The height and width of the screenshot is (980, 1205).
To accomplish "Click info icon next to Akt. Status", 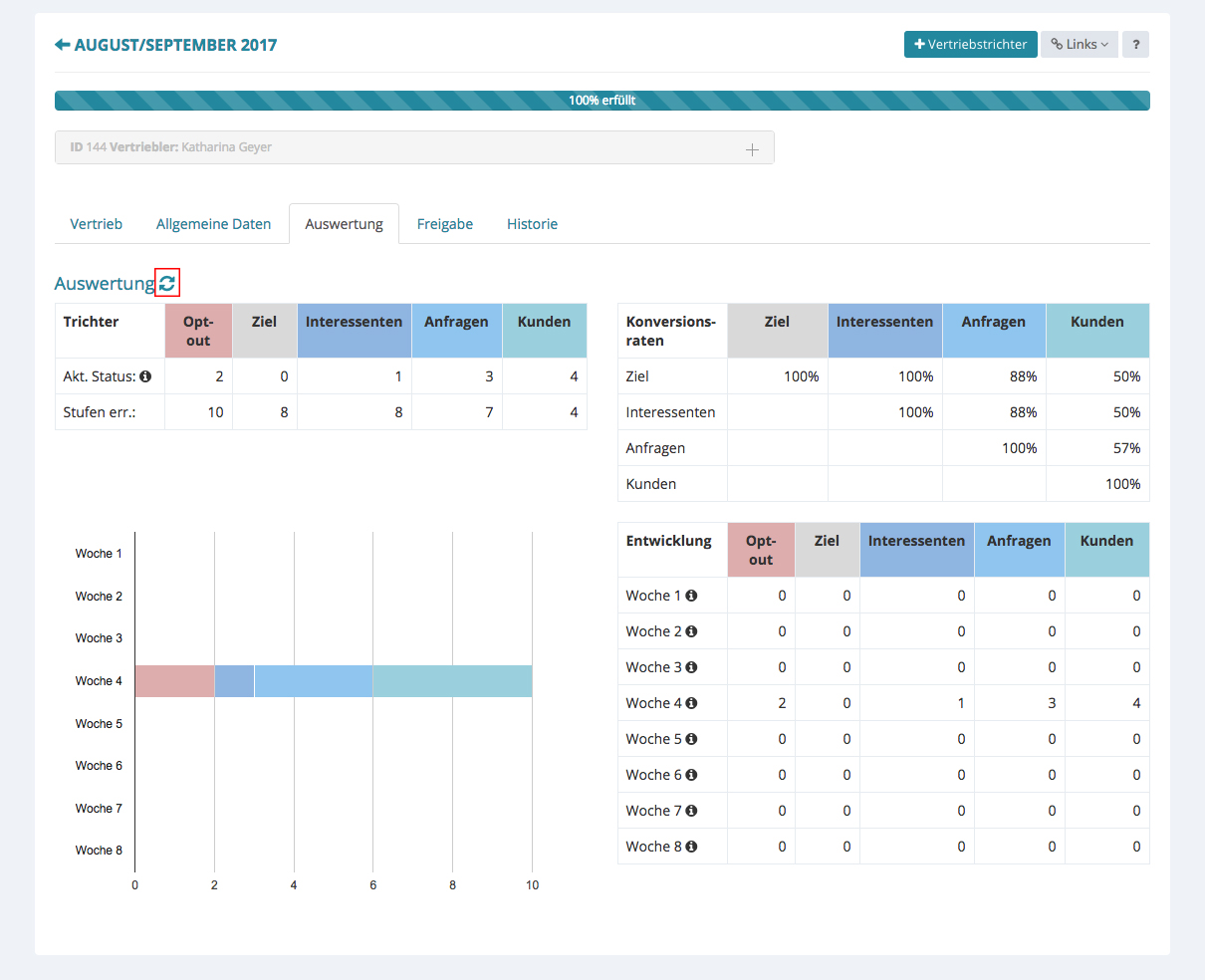I will [x=145, y=376].
